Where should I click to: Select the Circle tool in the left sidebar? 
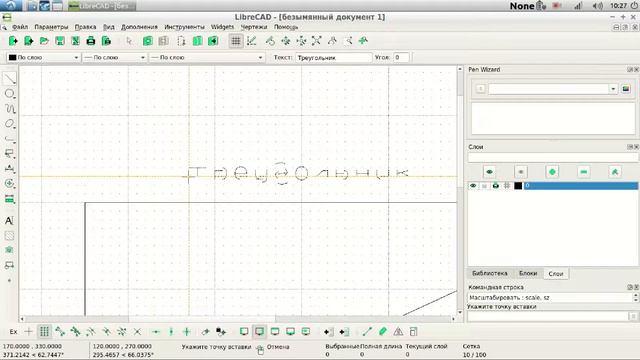[9, 94]
